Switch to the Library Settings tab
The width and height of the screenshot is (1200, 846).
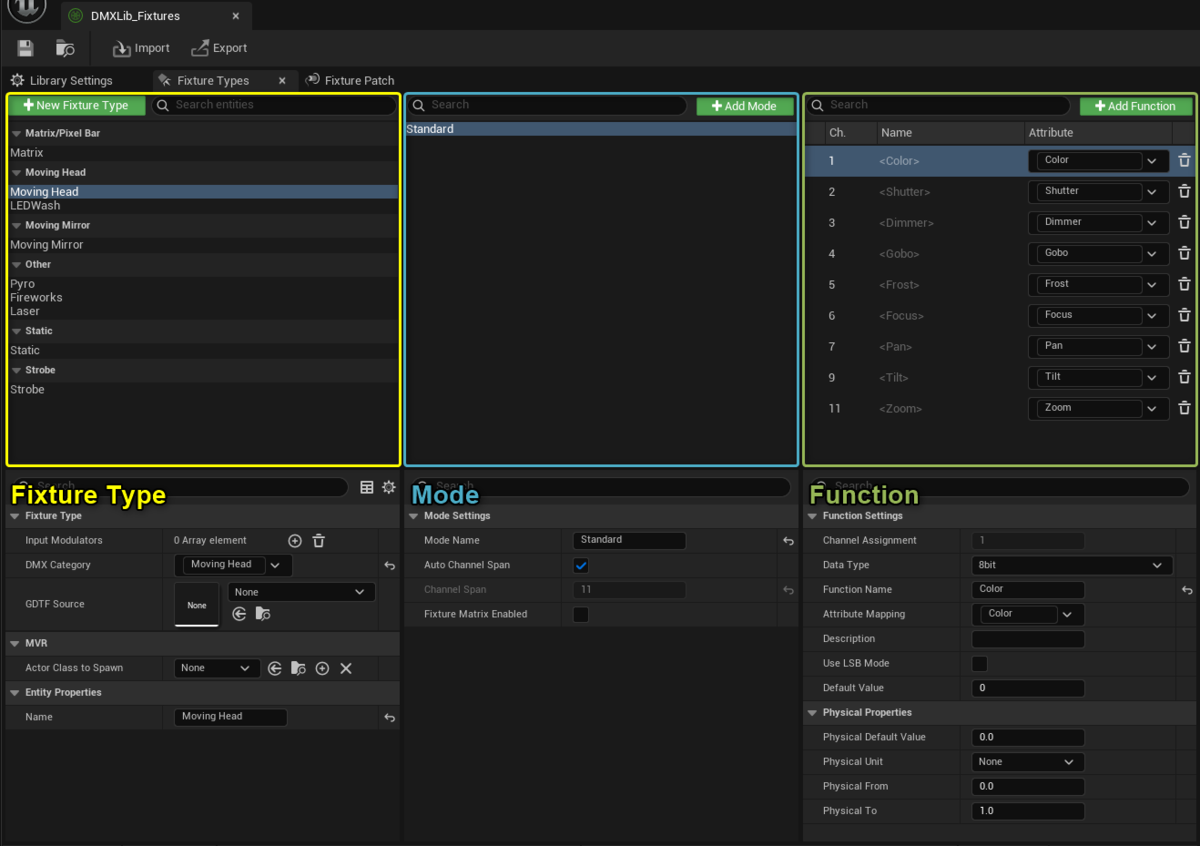tap(62, 80)
